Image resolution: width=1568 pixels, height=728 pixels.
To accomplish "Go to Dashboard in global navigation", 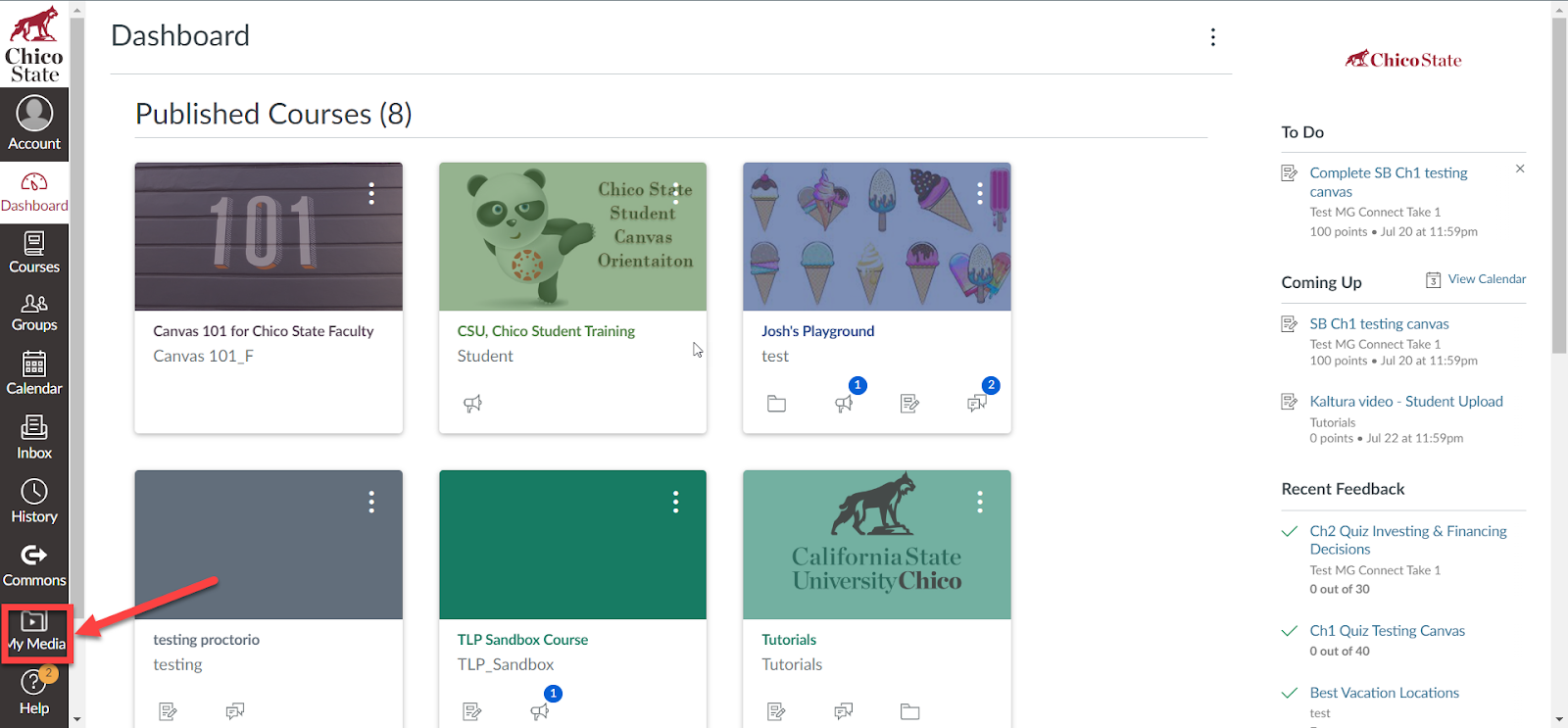I will click(34, 192).
